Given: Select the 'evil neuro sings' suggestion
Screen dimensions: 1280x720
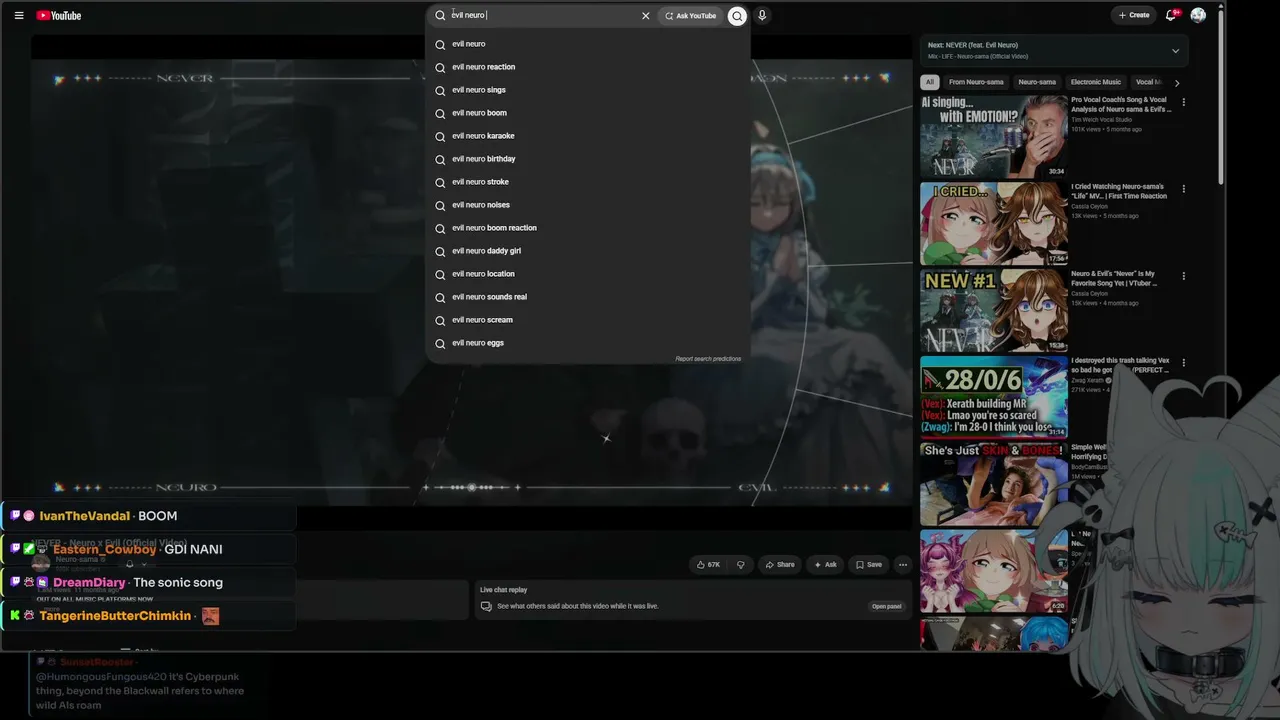Looking at the screenshot, I should 588,90.
